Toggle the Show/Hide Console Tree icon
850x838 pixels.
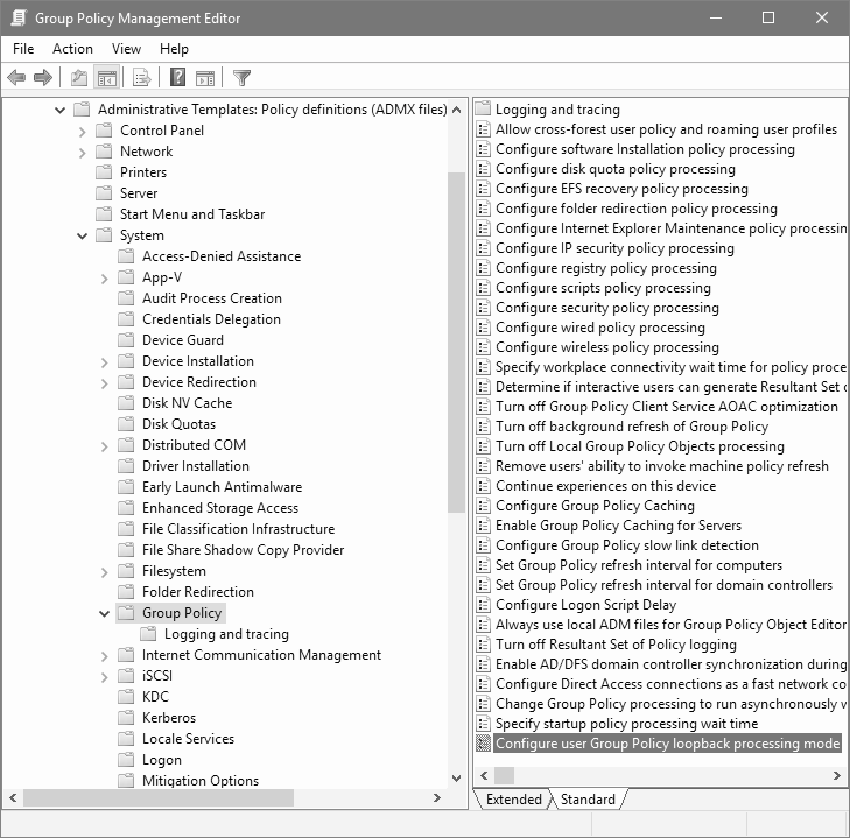(x=106, y=77)
